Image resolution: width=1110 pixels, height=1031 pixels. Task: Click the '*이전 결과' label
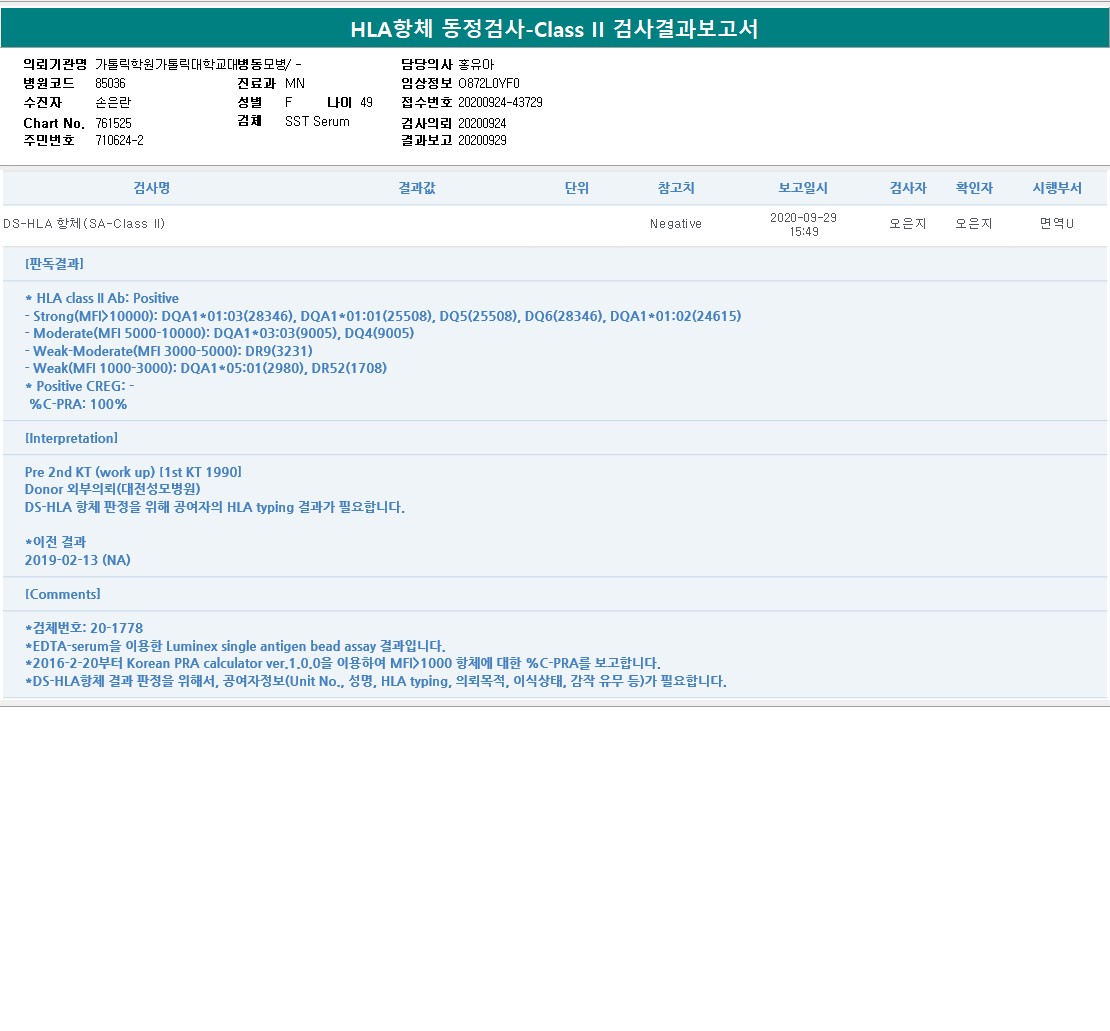pyautogui.click(x=55, y=542)
